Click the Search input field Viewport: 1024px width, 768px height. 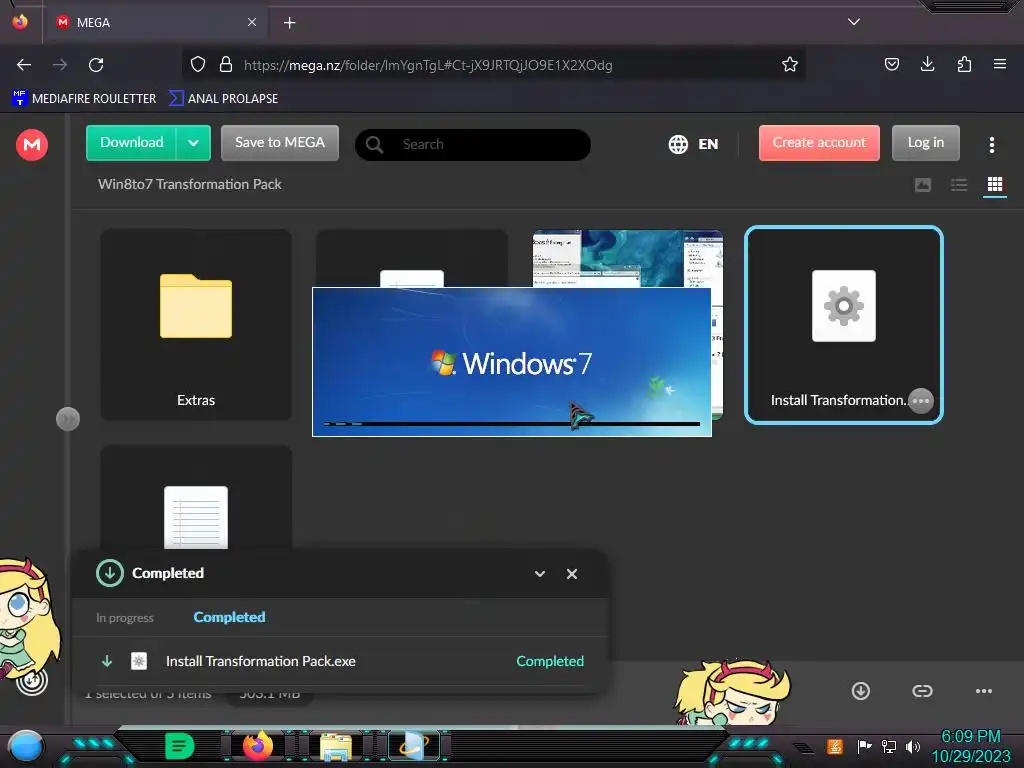point(473,144)
